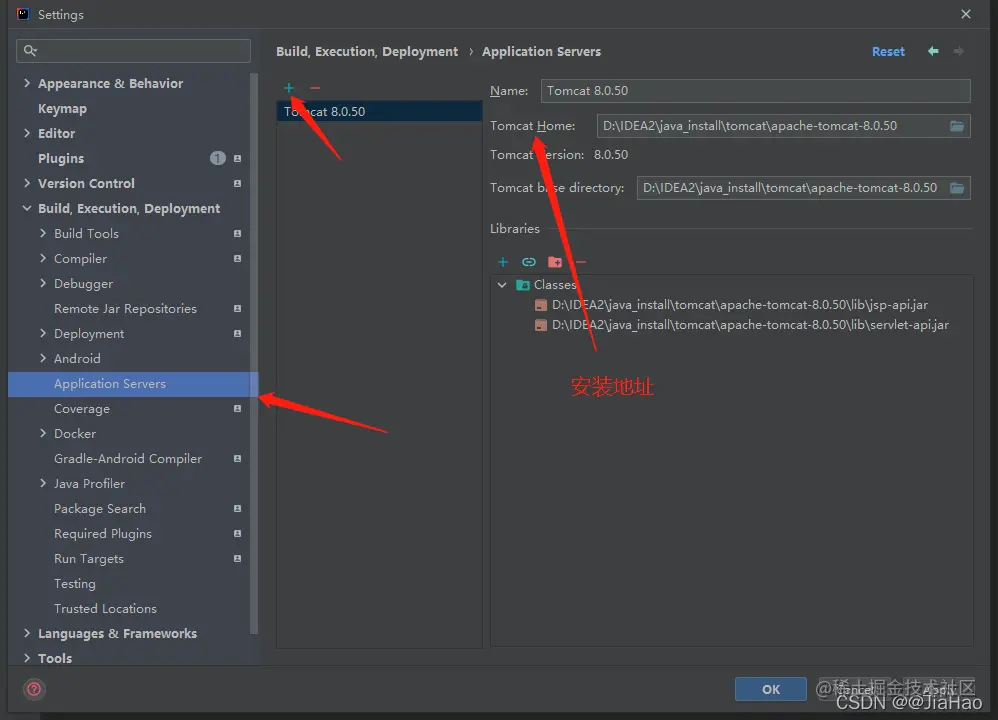Open the Testing settings page
The width and height of the screenshot is (998, 720).
(x=75, y=584)
